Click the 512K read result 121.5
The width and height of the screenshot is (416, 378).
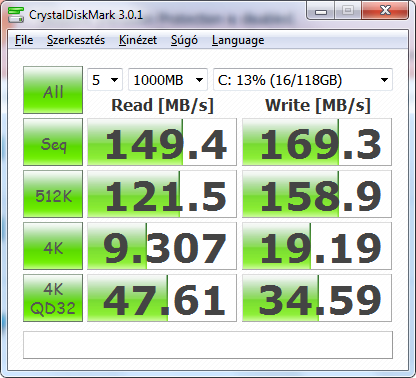(x=162, y=194)
